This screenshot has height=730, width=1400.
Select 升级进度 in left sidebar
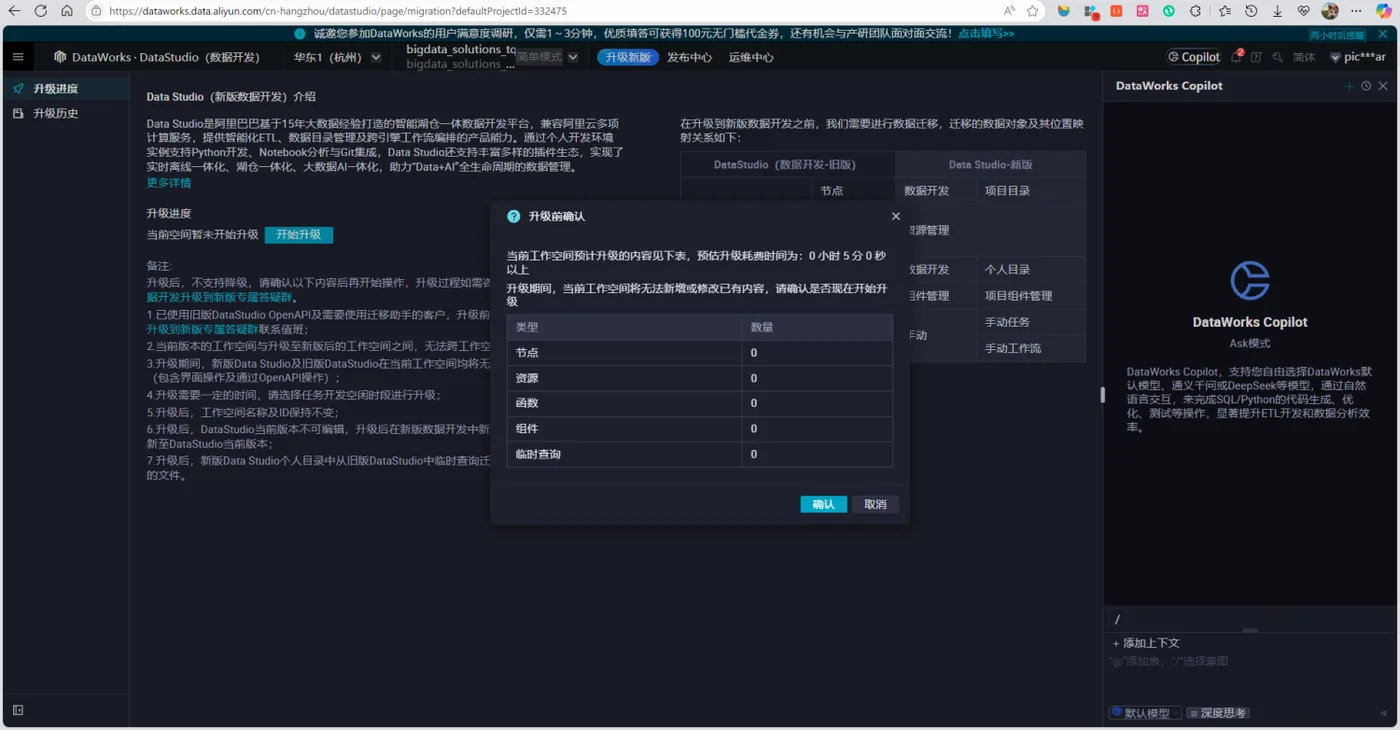(x=65, y=88)
